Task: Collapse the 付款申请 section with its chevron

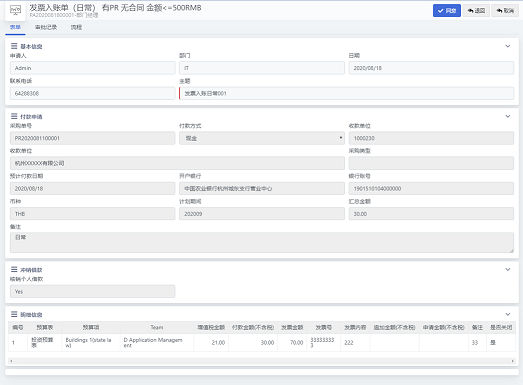Action: 508,116
